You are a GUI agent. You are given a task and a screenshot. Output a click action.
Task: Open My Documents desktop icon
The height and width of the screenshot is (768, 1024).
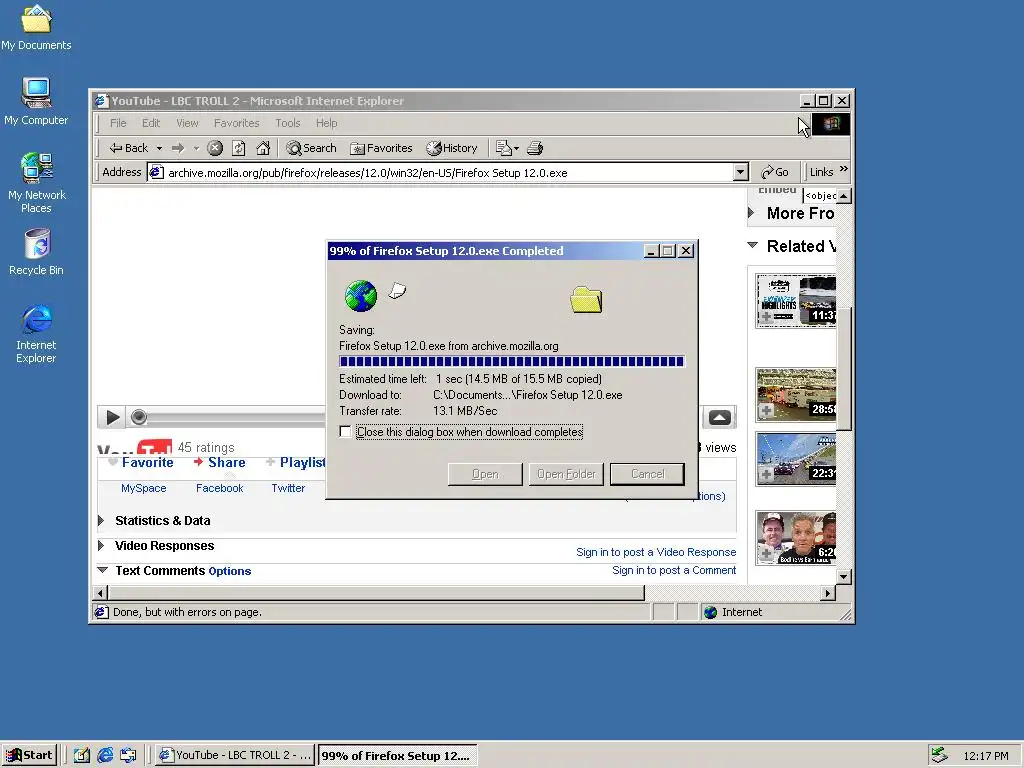36,28
